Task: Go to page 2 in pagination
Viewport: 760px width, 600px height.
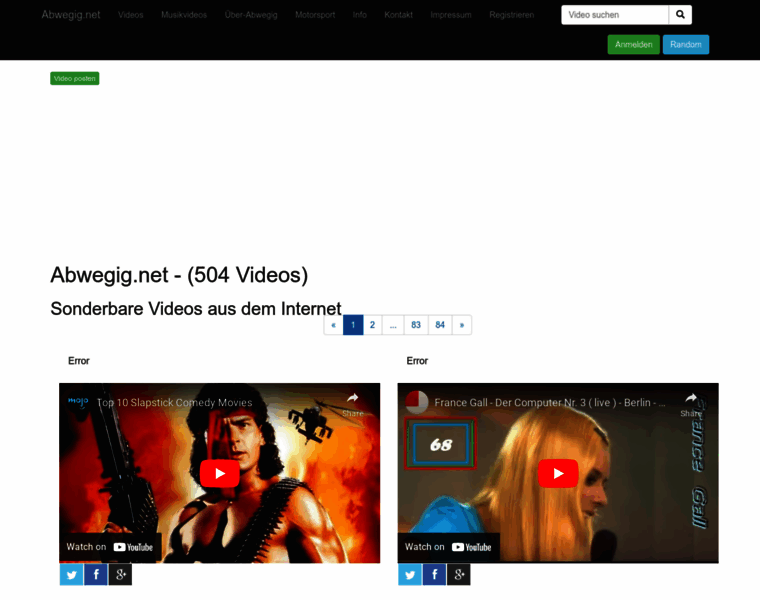Action: tap(372, 325)
